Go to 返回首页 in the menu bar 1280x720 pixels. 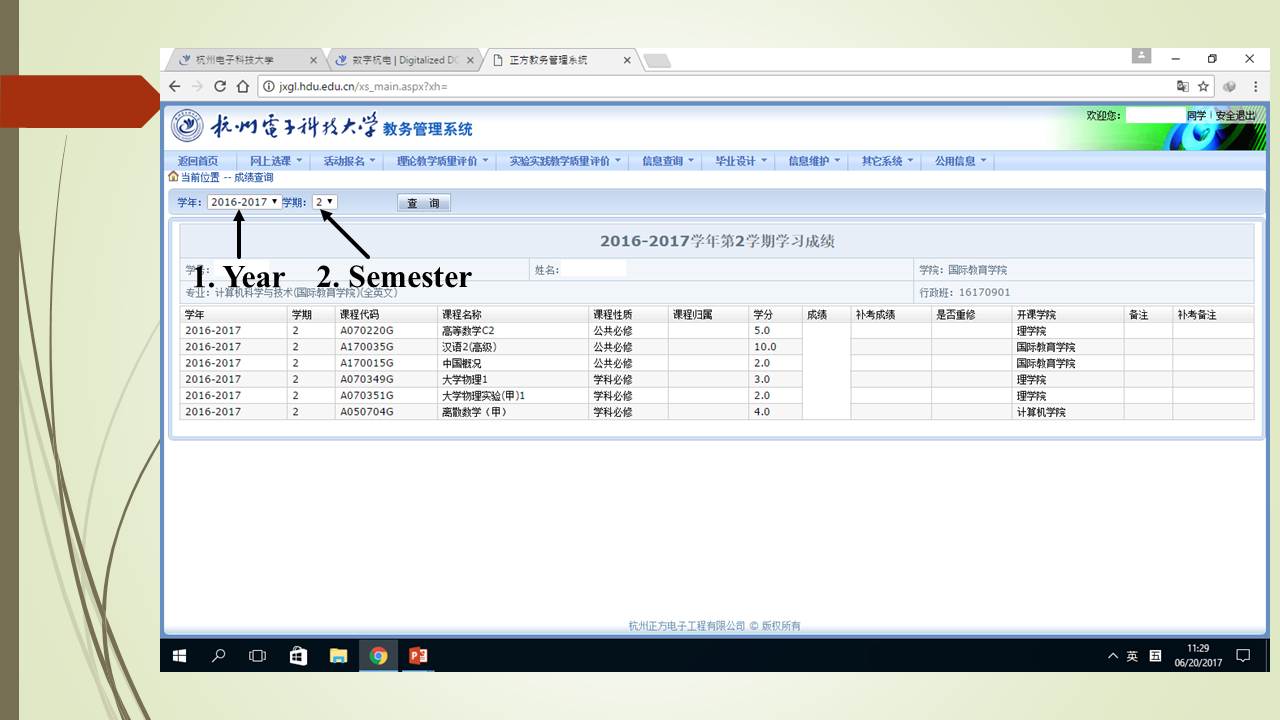(x=198, y=161)
